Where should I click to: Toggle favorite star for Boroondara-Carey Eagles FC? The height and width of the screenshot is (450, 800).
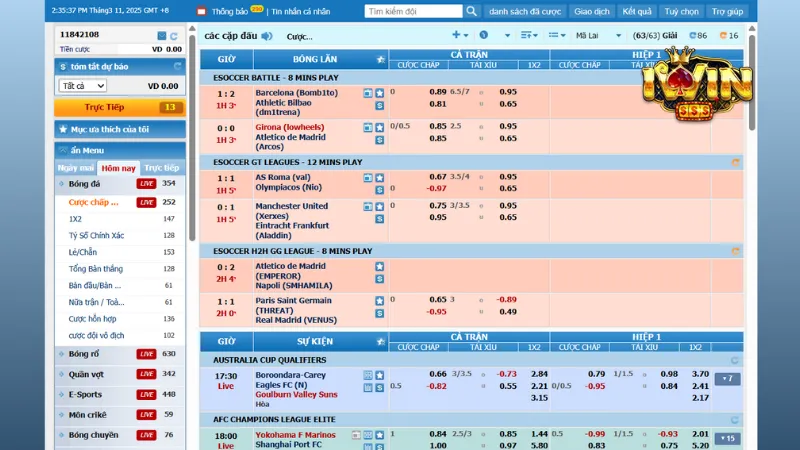(x=380, y=375)
